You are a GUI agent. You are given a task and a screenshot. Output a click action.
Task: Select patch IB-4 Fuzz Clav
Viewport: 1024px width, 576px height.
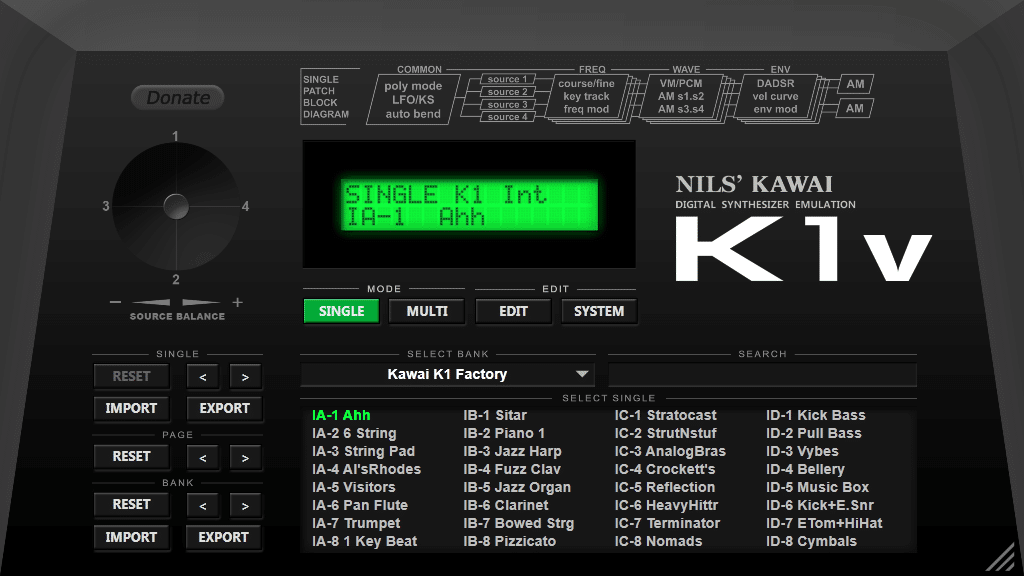pyautogui.click(x=512, y=469)
